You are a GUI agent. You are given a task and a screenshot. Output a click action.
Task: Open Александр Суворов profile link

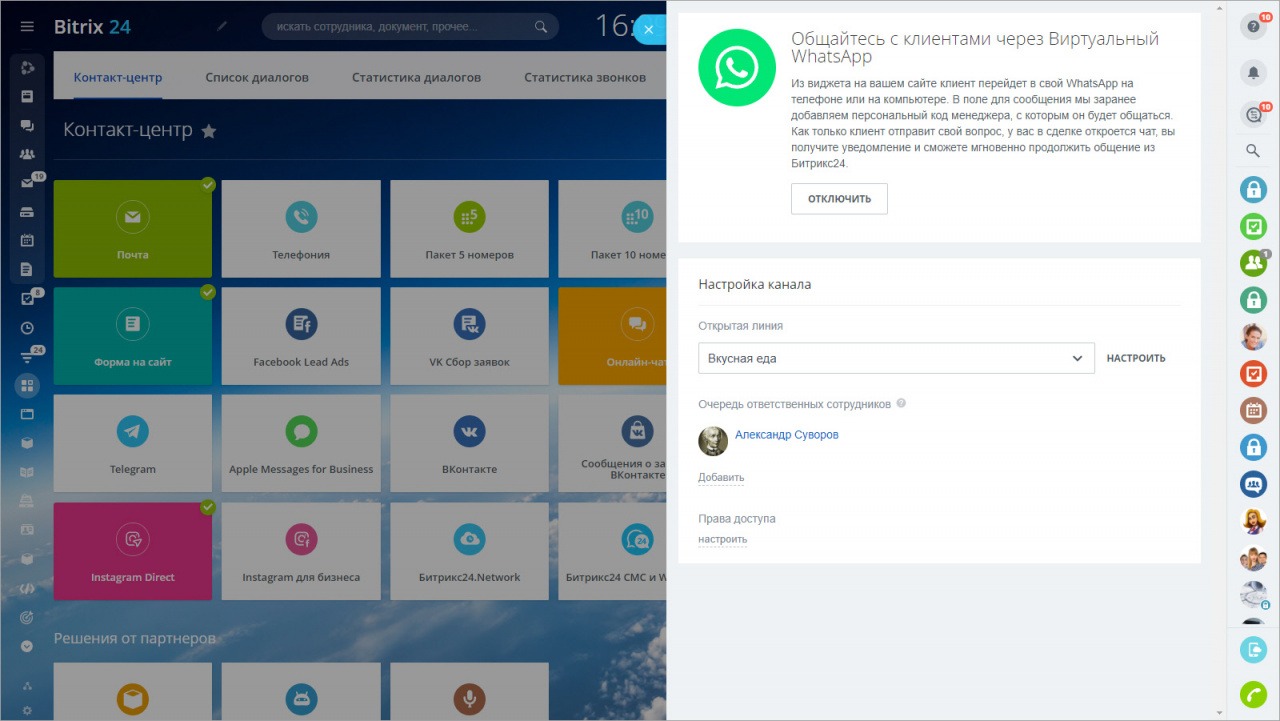787,435
